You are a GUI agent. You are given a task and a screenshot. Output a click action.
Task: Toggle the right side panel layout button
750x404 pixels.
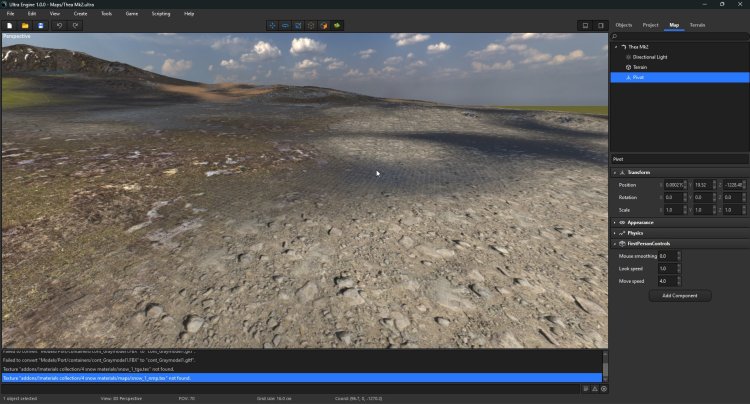pos(600,25)
